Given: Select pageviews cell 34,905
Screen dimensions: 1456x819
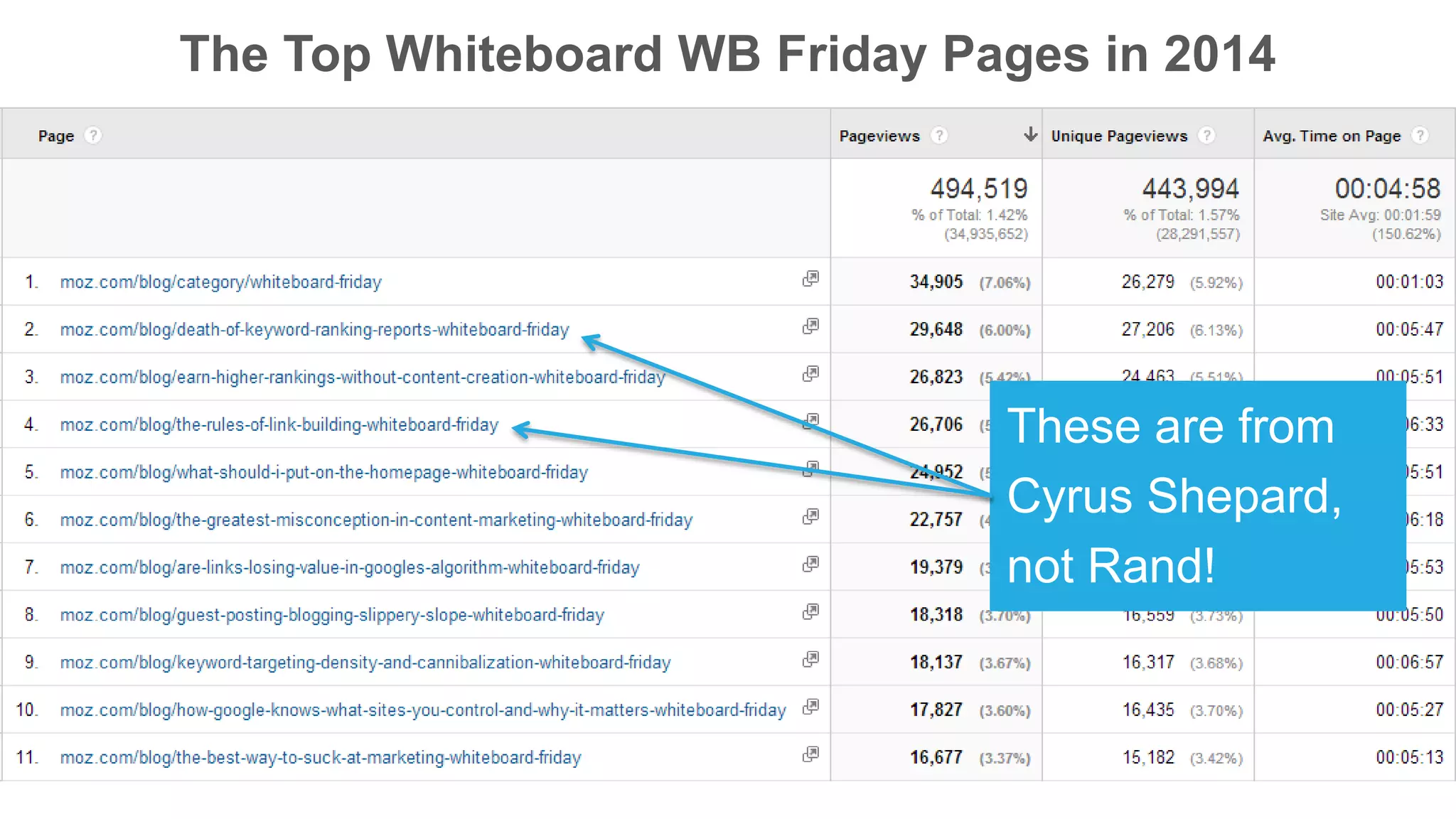Looking at the screenshot, I should click(x=936, y=282).
